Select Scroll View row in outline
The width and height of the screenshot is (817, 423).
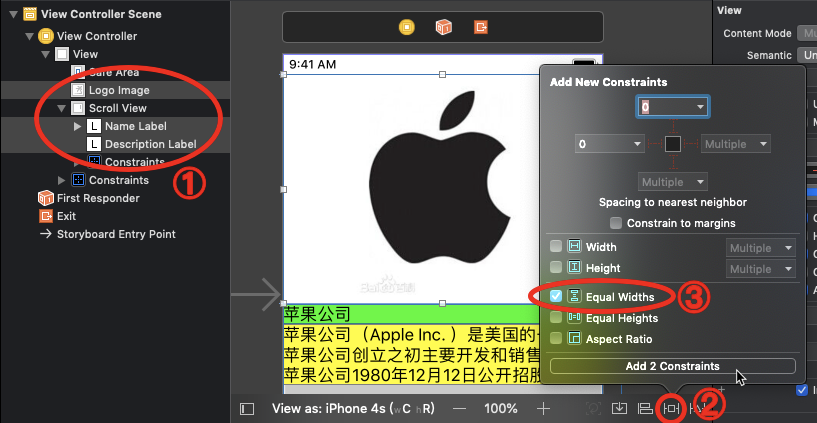[x=115, y=108]
